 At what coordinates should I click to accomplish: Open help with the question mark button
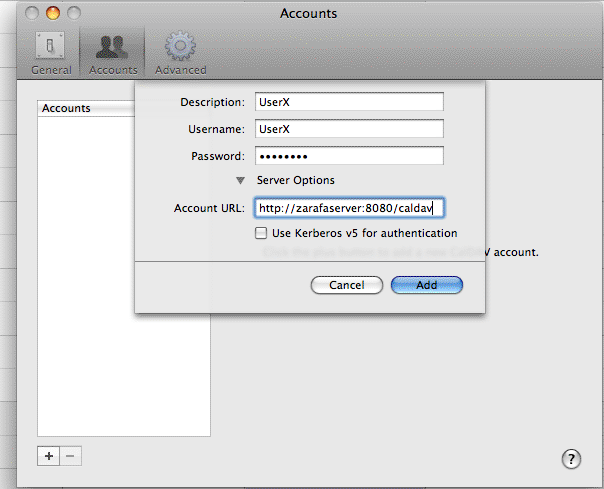(569, 459)
